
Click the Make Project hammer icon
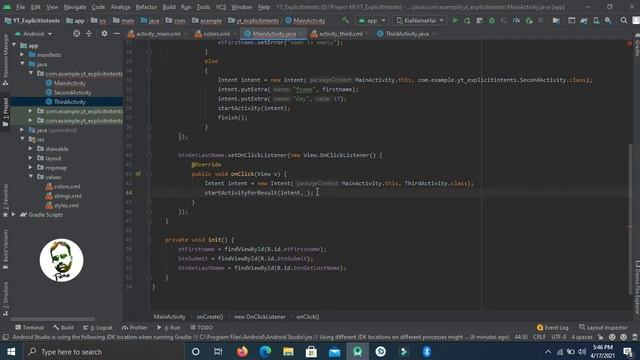click(346, 20)
